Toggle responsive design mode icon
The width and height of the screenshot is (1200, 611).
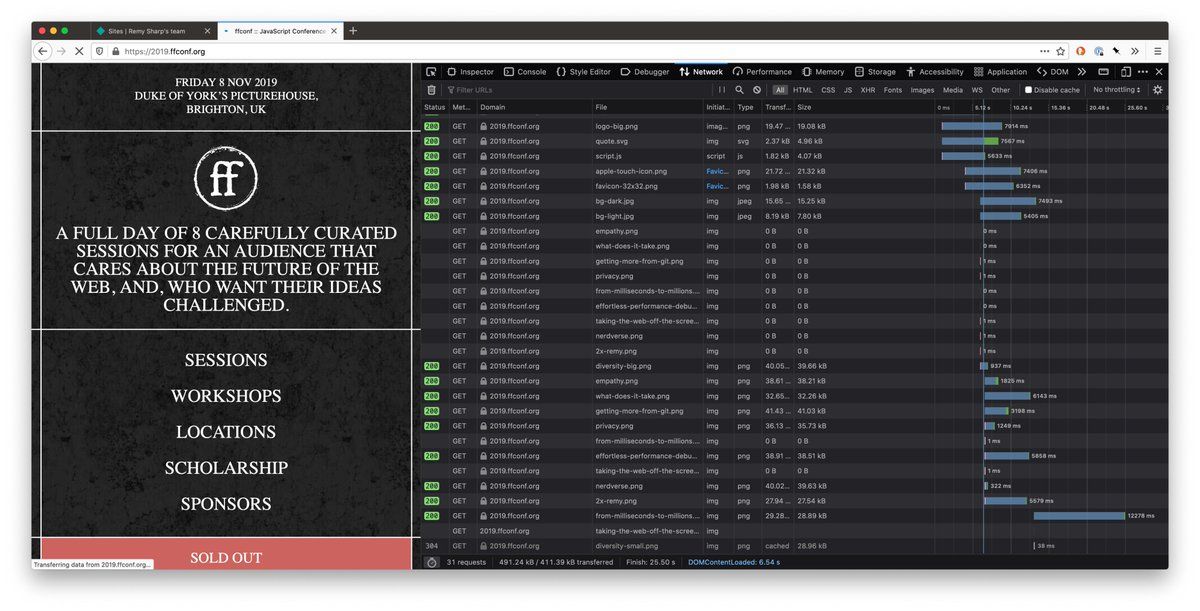tap(1125, 72)
